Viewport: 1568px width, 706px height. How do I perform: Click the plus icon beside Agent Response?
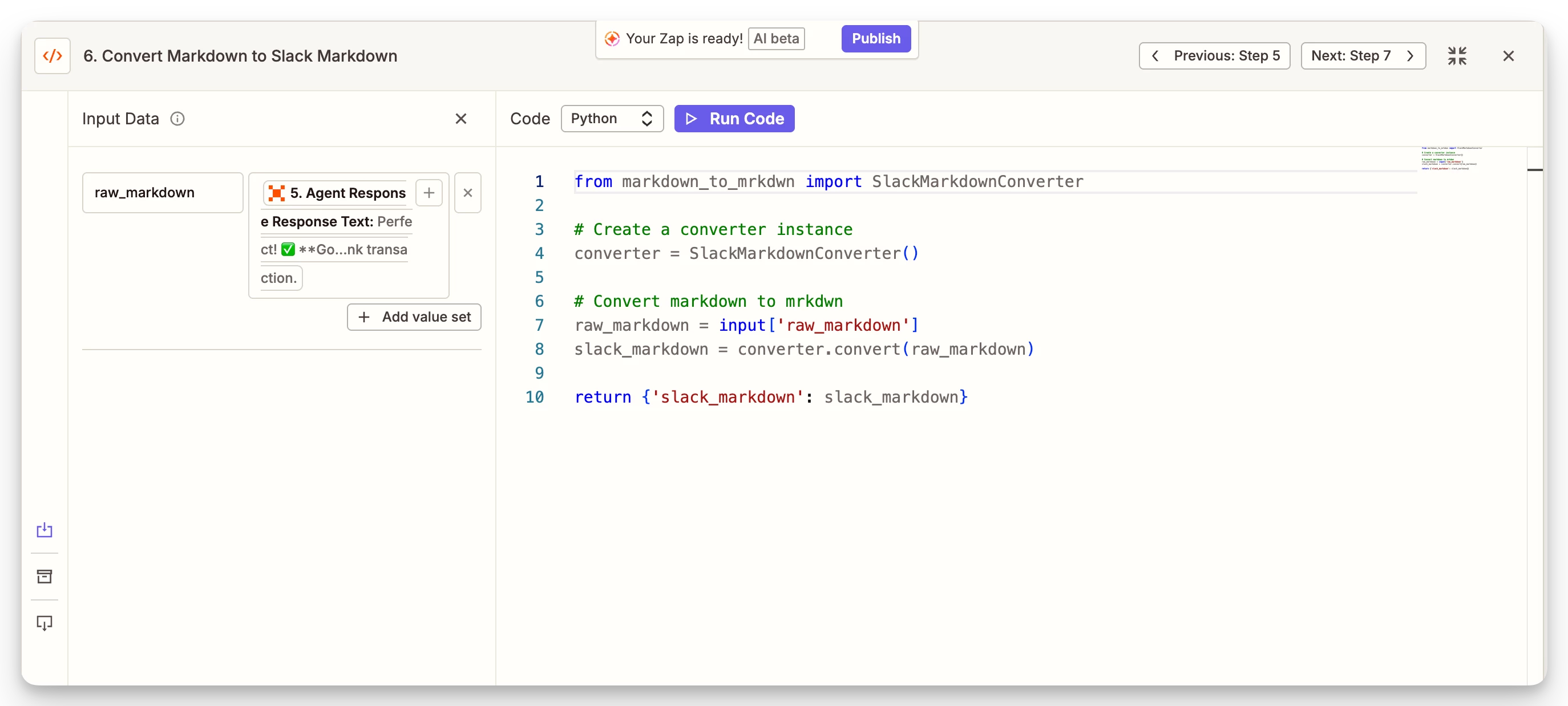click(429, 193)
